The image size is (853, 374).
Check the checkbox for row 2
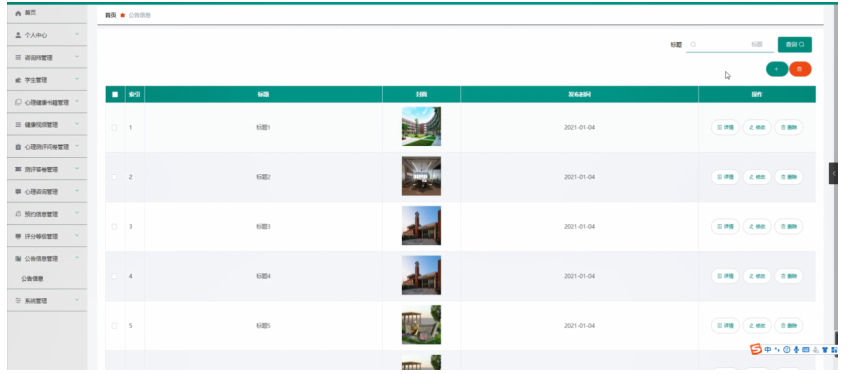[x=114, y=177]
